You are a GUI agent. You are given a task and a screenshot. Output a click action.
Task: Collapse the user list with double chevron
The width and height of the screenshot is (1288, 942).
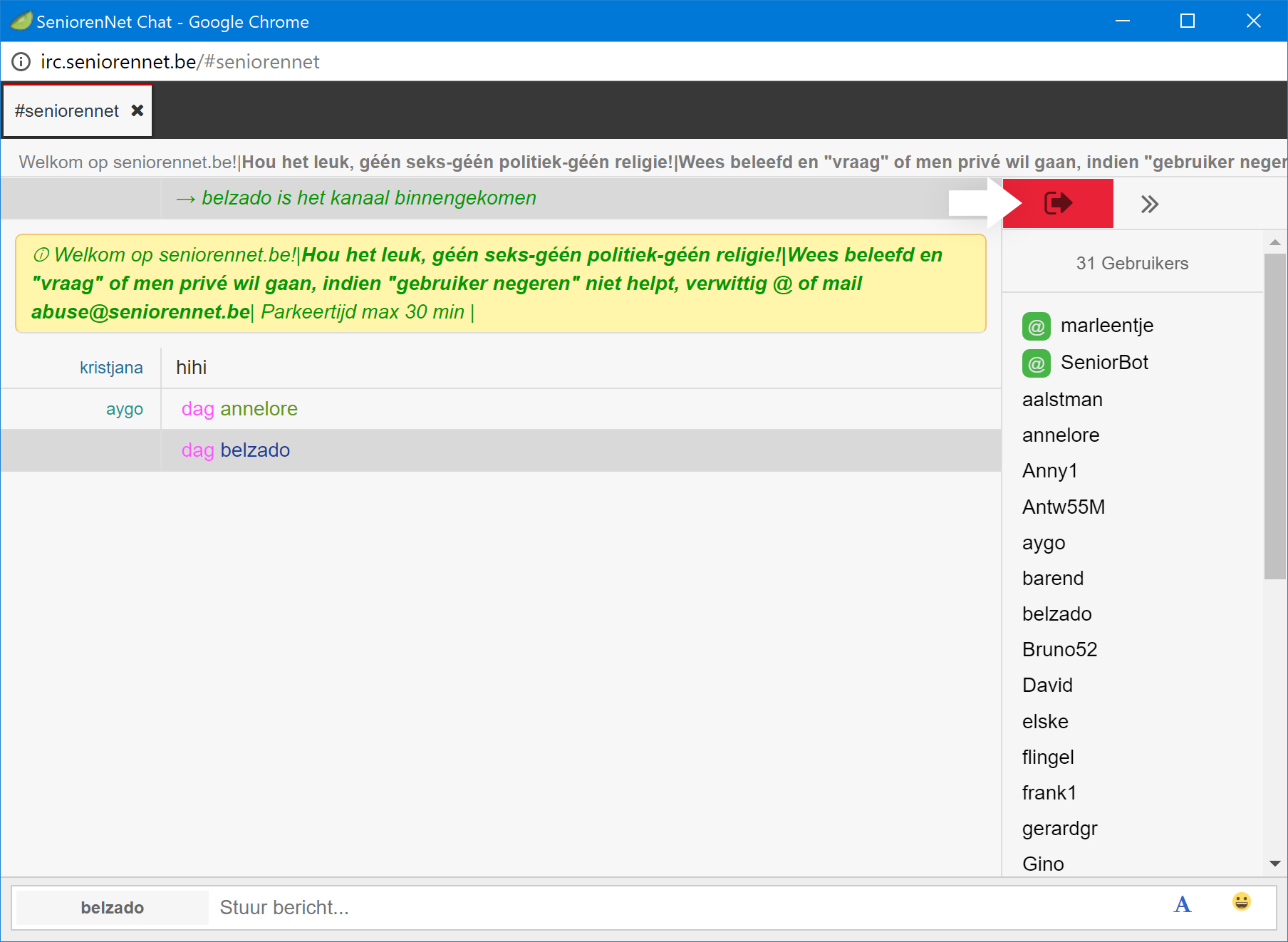pos(1149,205)
